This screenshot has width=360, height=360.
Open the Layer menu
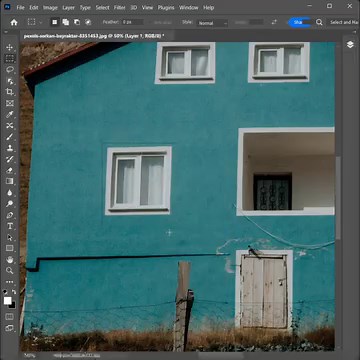pyautogui.click(x=69, y=7)
